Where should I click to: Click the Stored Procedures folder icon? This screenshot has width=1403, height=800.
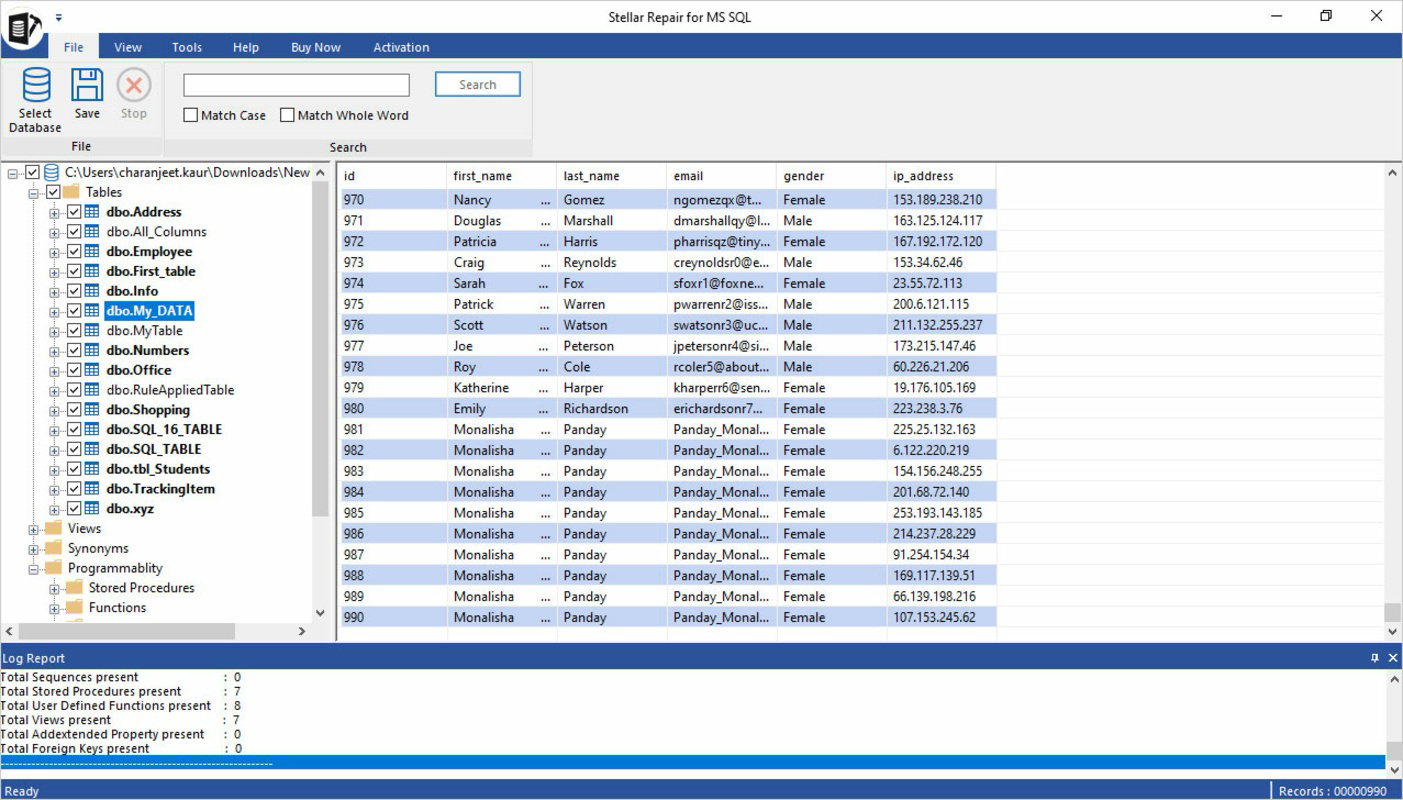74,588
